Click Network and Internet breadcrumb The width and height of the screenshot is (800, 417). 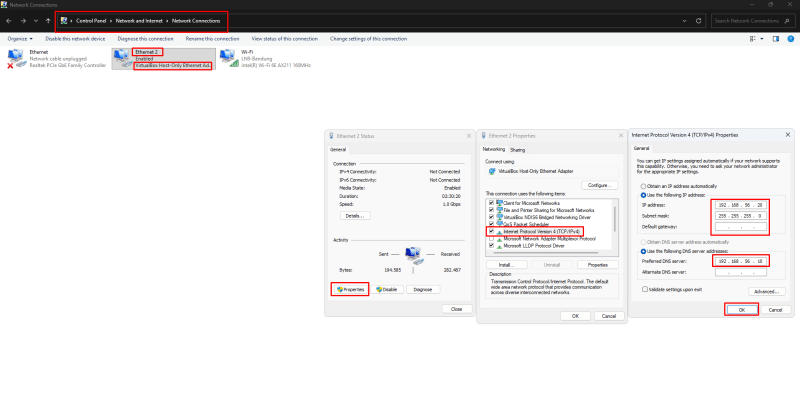click(139, 21)
